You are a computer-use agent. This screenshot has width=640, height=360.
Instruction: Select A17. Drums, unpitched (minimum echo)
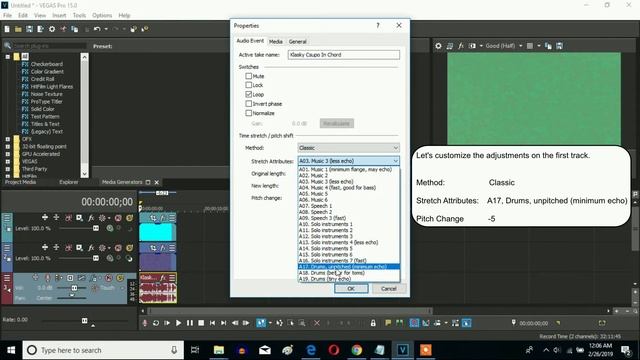click(349, 267)
